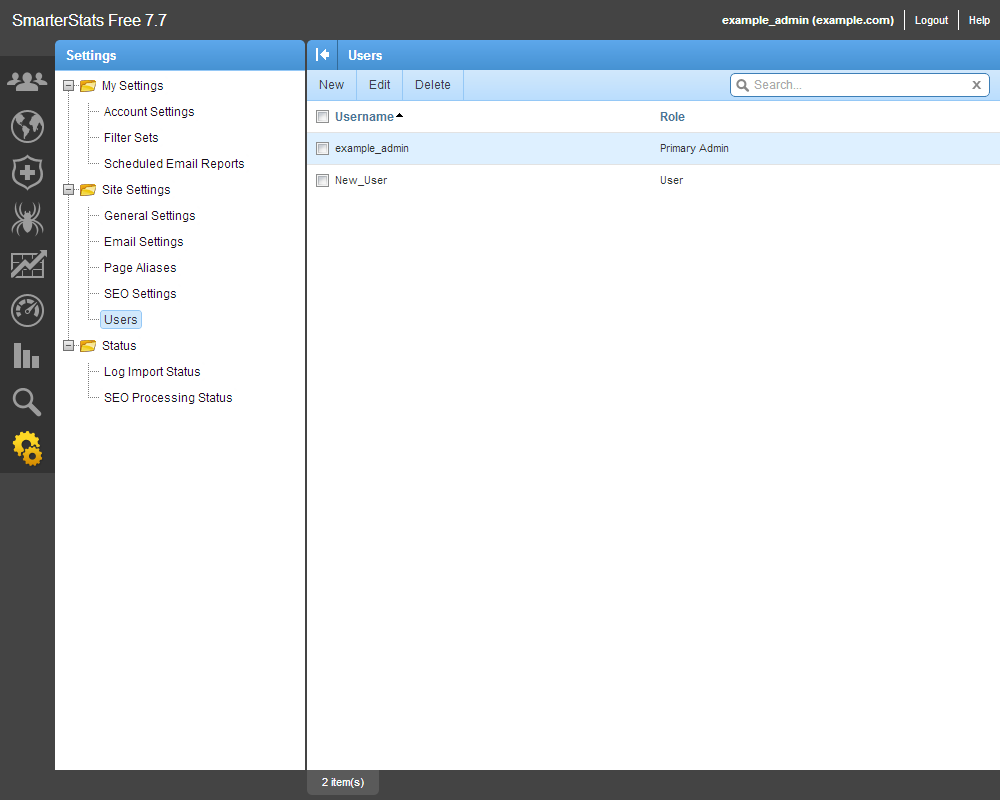The image size is (1000, 800).
Task: Open the magnifying glass search icon in sidebar
Action: coord(27,402)
